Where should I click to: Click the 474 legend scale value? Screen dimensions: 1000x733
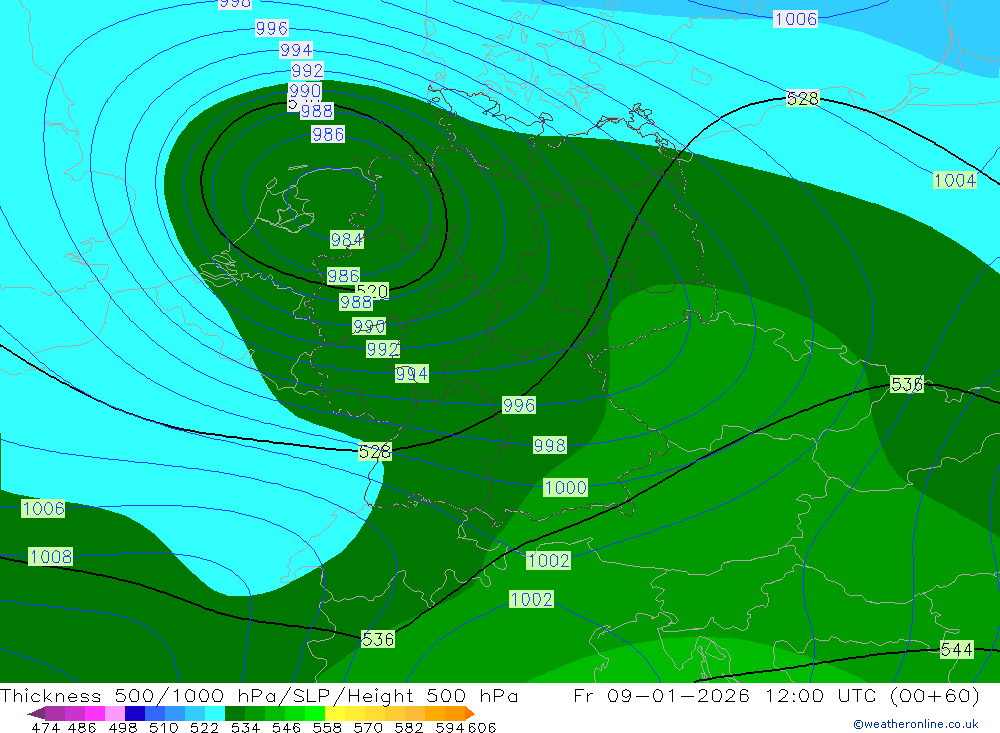coord(46,727)
